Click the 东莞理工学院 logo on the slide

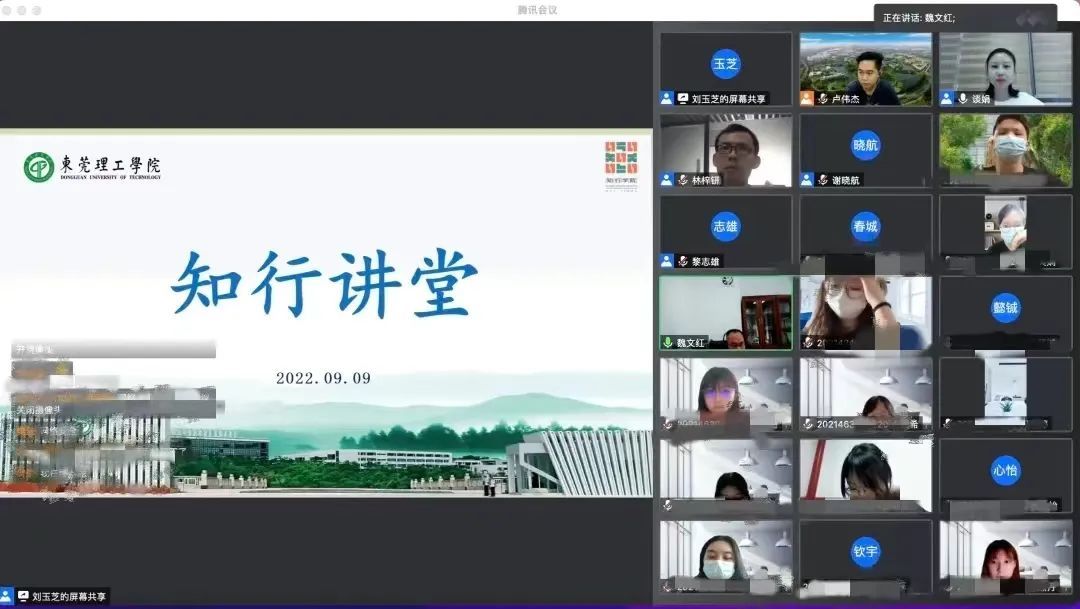[92, 167]
